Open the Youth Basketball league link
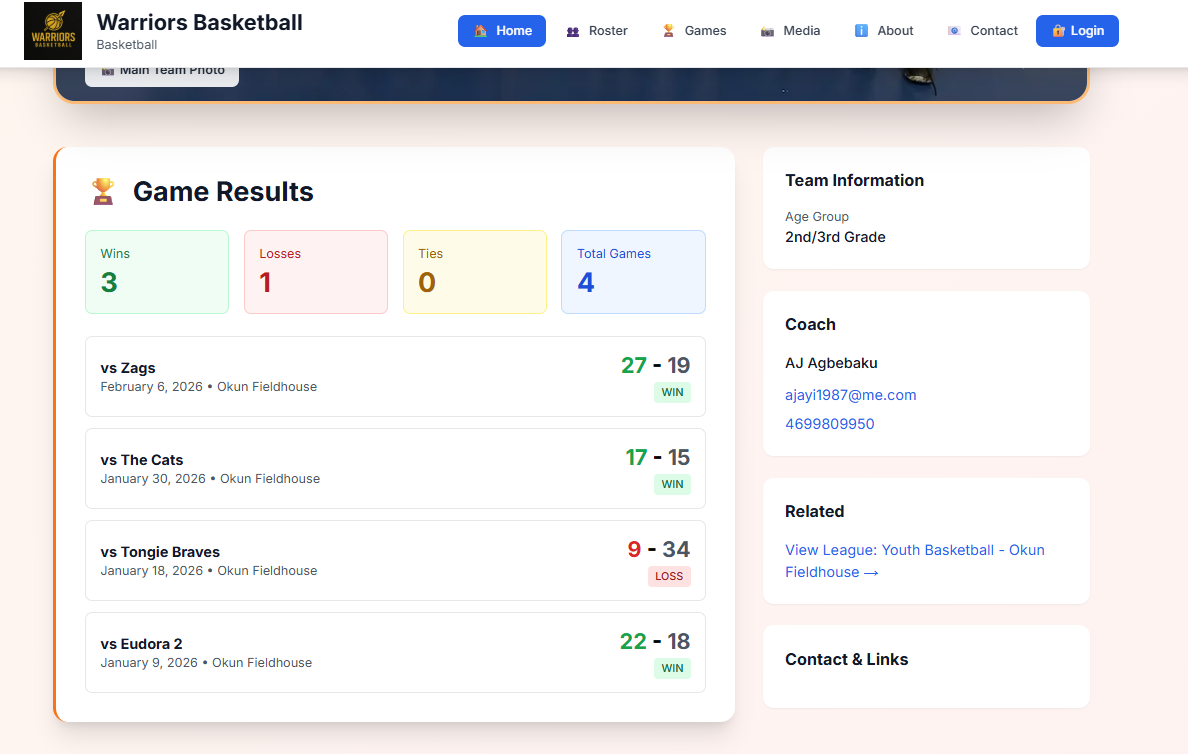Screen dimensions: 1188x754 [914, 549]
